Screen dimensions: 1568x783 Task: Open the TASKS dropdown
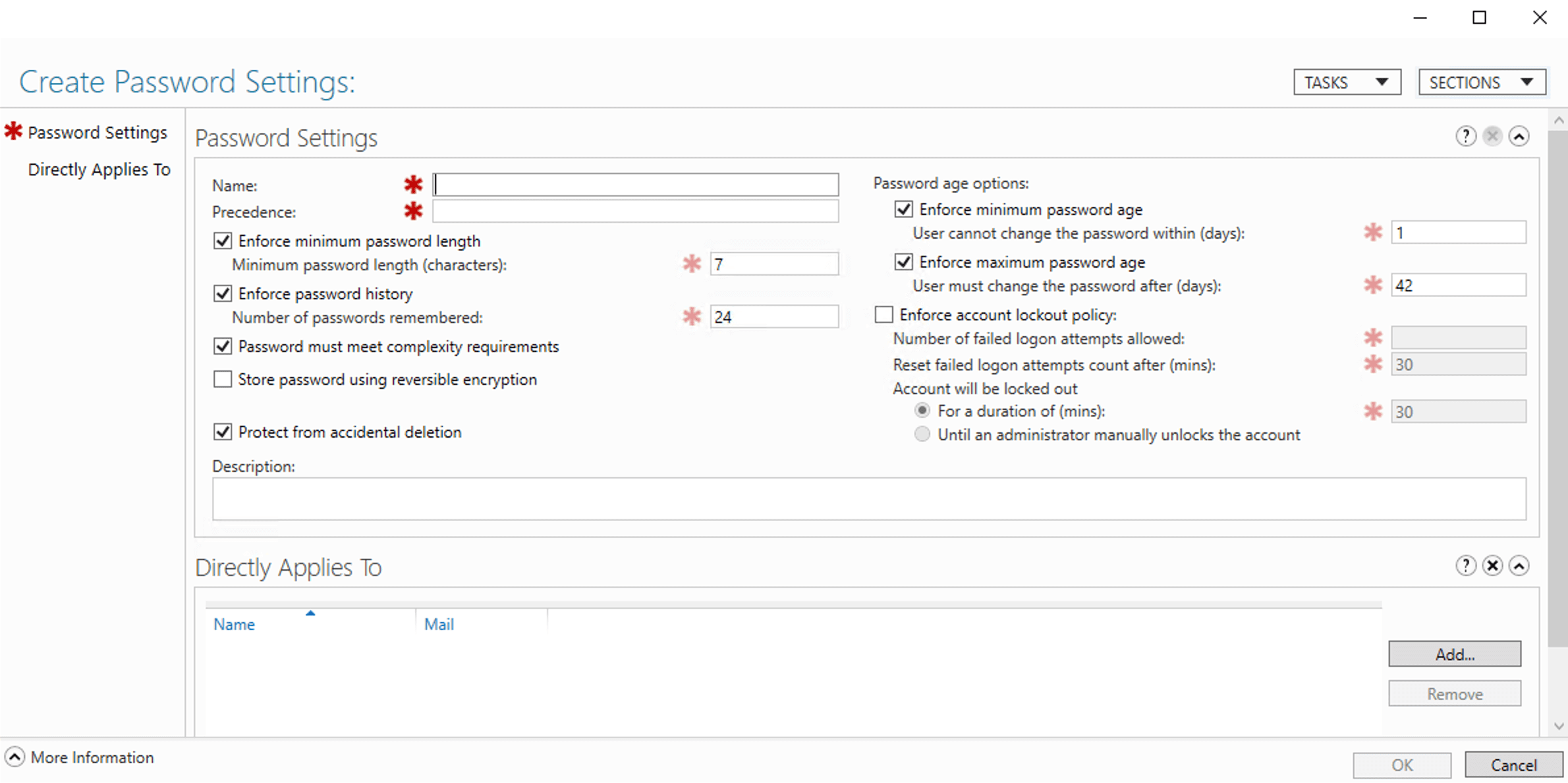click(1347, 82)
